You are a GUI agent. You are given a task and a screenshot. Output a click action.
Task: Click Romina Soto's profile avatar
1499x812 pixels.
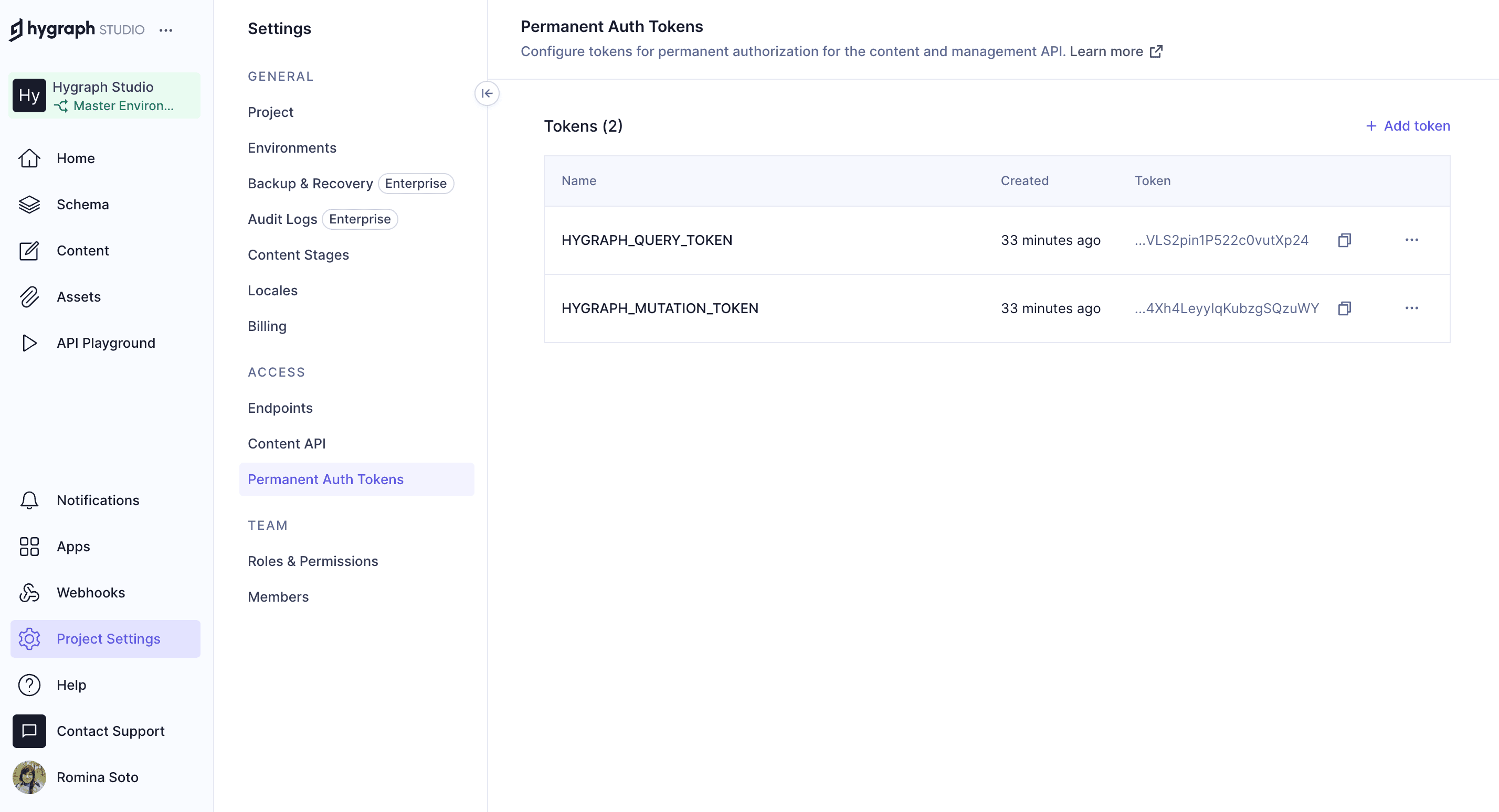(29, 777)
